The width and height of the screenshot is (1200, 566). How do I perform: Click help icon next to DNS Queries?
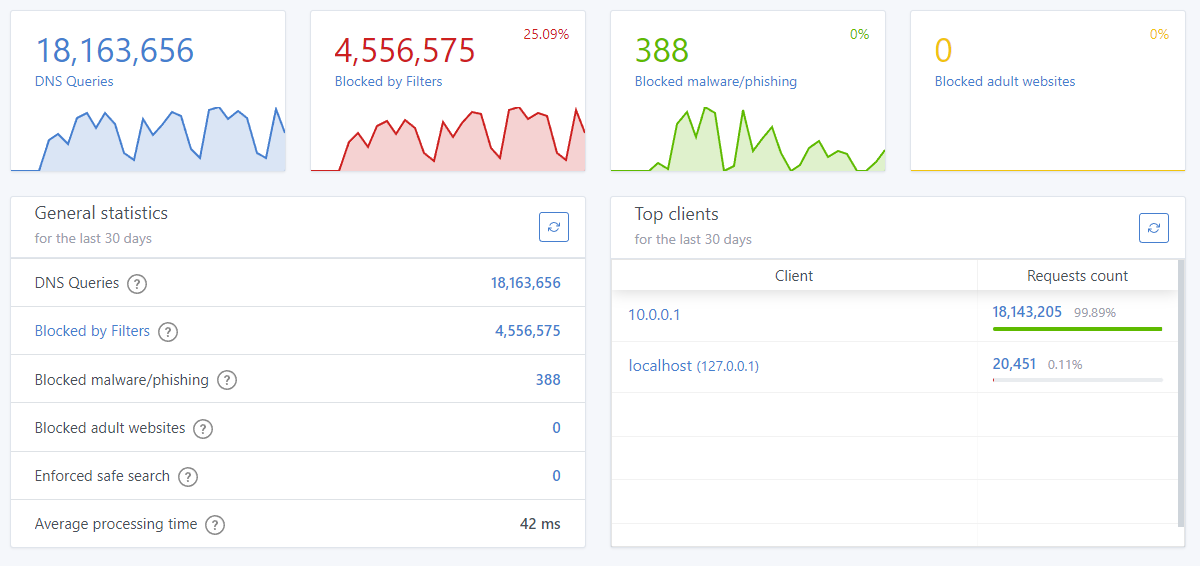[x=138, y=284]
